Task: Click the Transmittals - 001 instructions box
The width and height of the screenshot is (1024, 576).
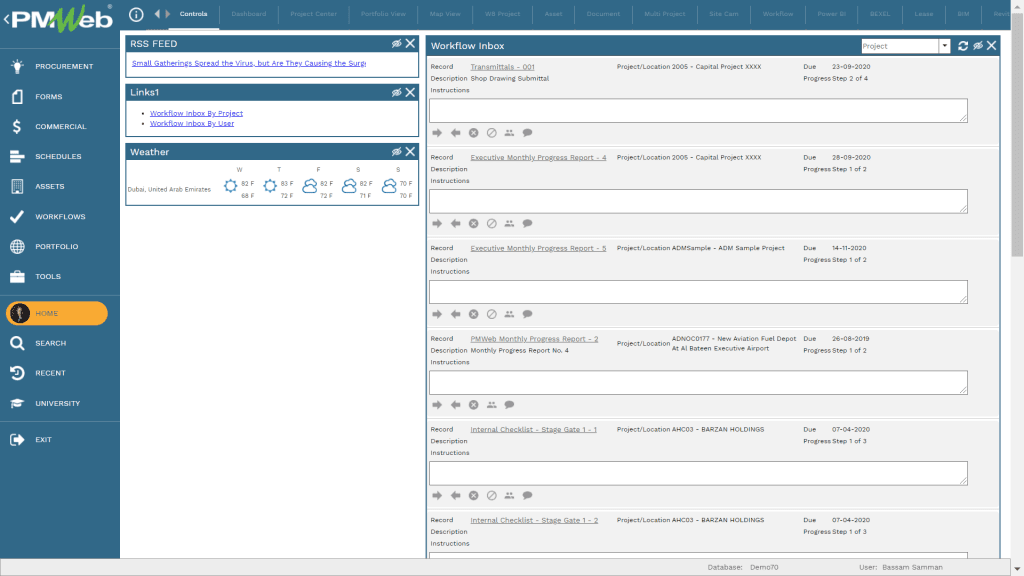Action: click(x=698, y=110)
